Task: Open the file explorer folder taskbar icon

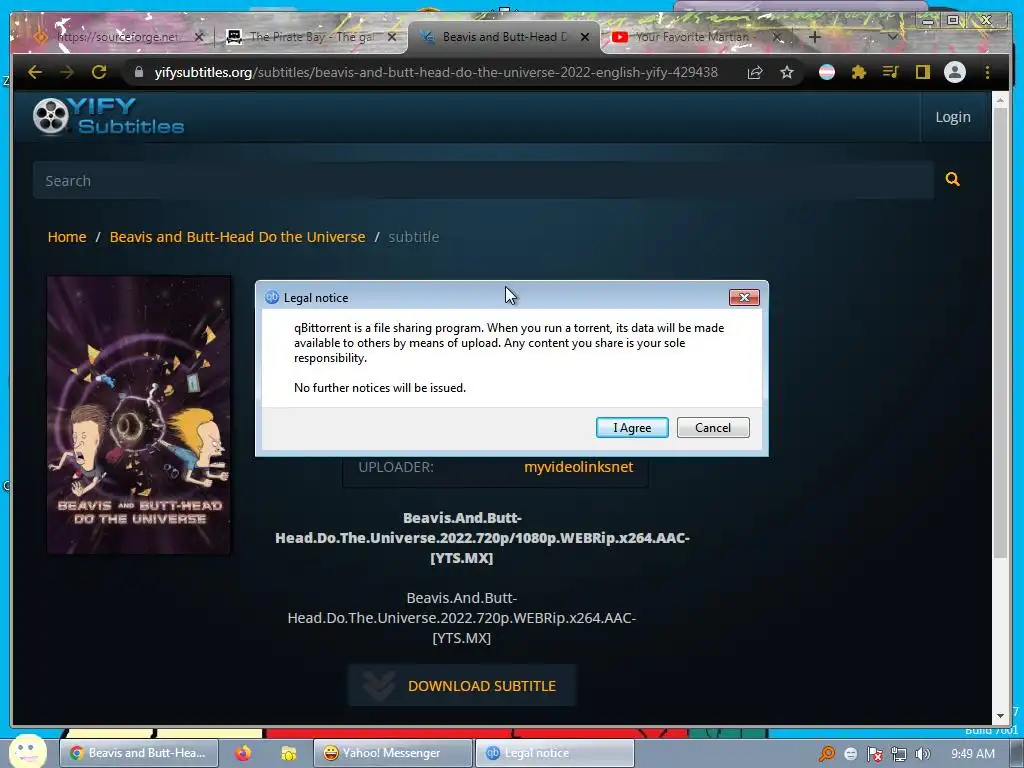Action: 289,753
